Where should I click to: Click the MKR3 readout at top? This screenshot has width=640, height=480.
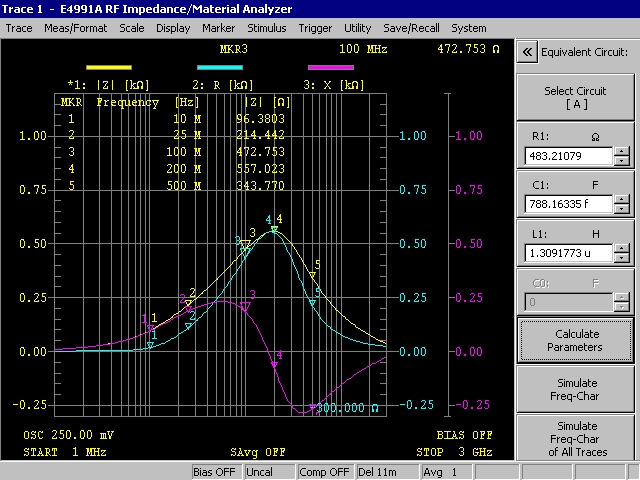coord(233,49)
